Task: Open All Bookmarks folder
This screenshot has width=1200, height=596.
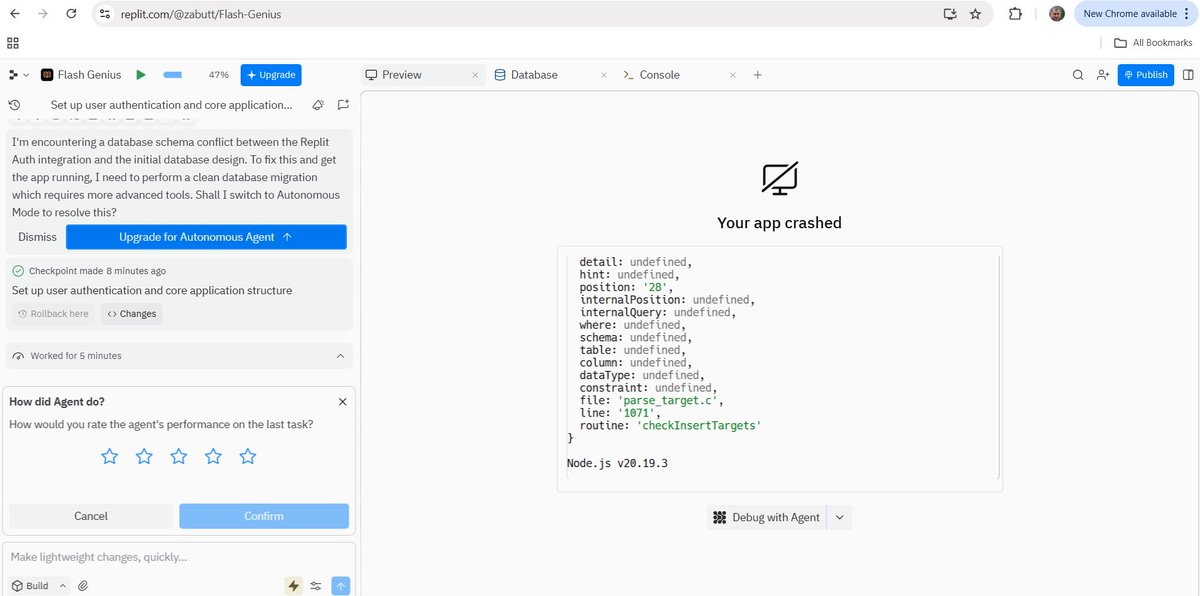Action: [x=1153, y=43]
